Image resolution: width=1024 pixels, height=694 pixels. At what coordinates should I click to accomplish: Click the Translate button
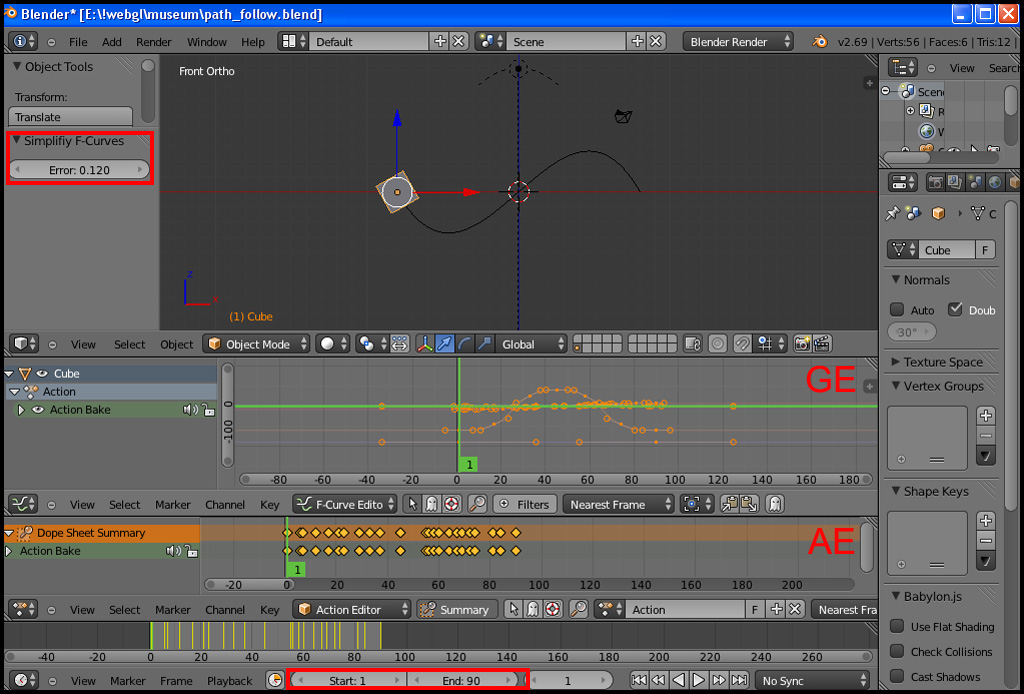point(71,117)
